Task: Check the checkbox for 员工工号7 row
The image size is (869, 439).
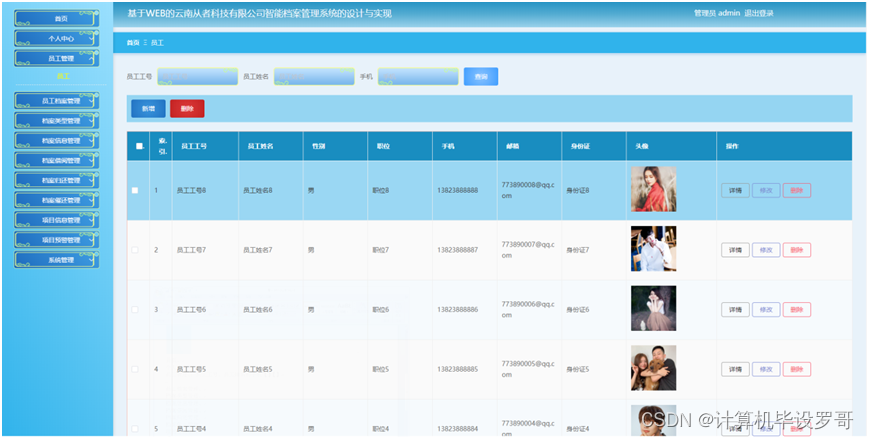Action: 135,250
